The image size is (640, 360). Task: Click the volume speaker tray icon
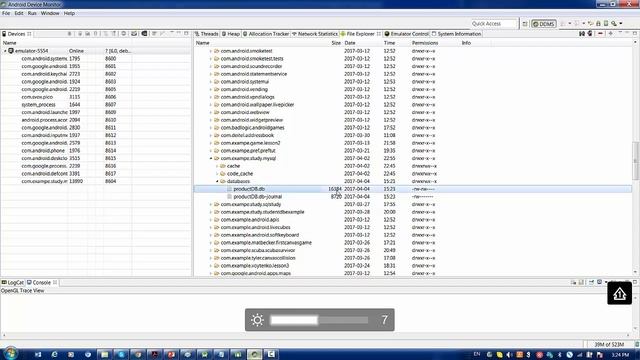pyautogui.click(x=509, y=355)
